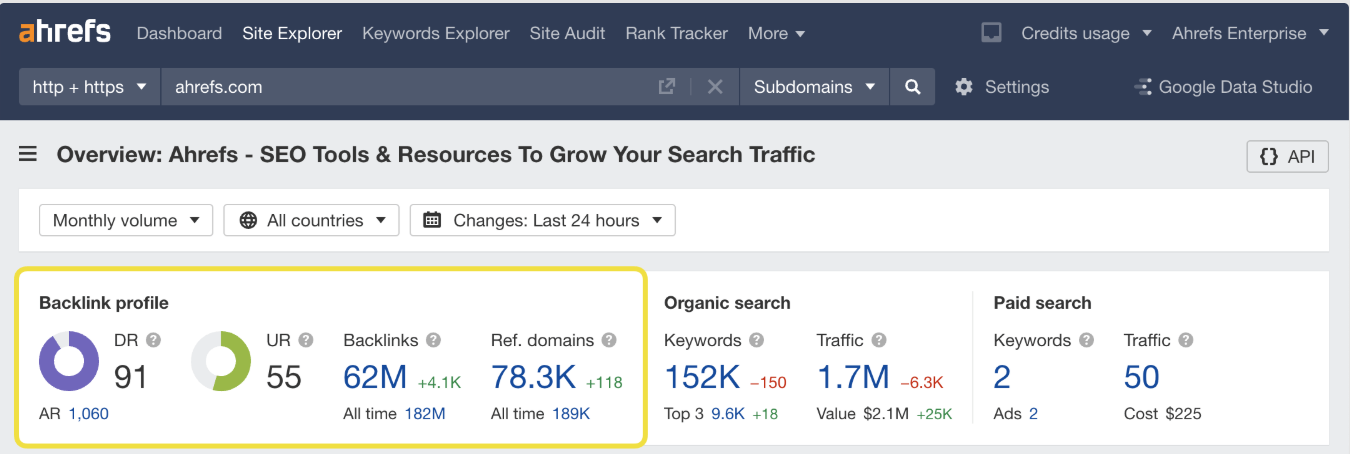The image size is (1350, 454).
Task: Click the Ahrefs logo
Action: click(65, 32)
